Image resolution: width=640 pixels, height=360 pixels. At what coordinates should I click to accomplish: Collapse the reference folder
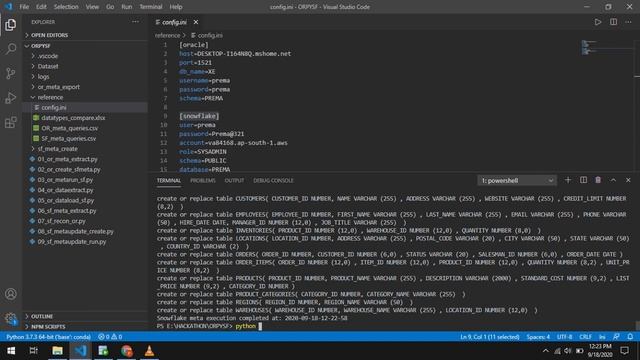50,97
